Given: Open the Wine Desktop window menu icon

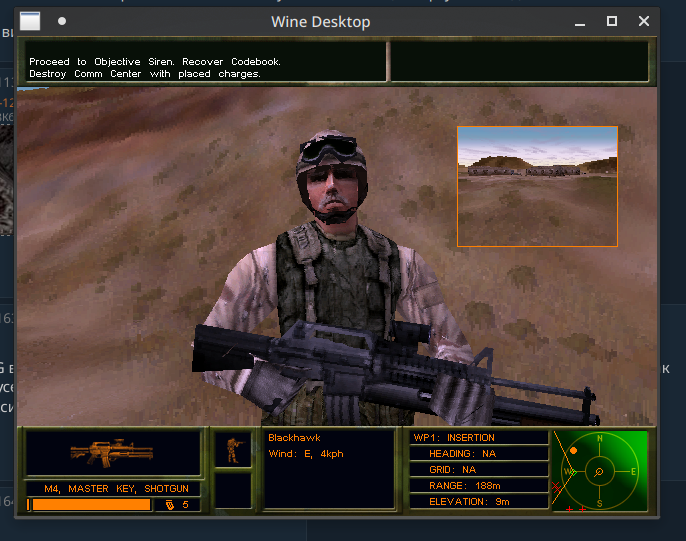Looking at the screenshot, I should pyautogui.click(x=30, y=21).
